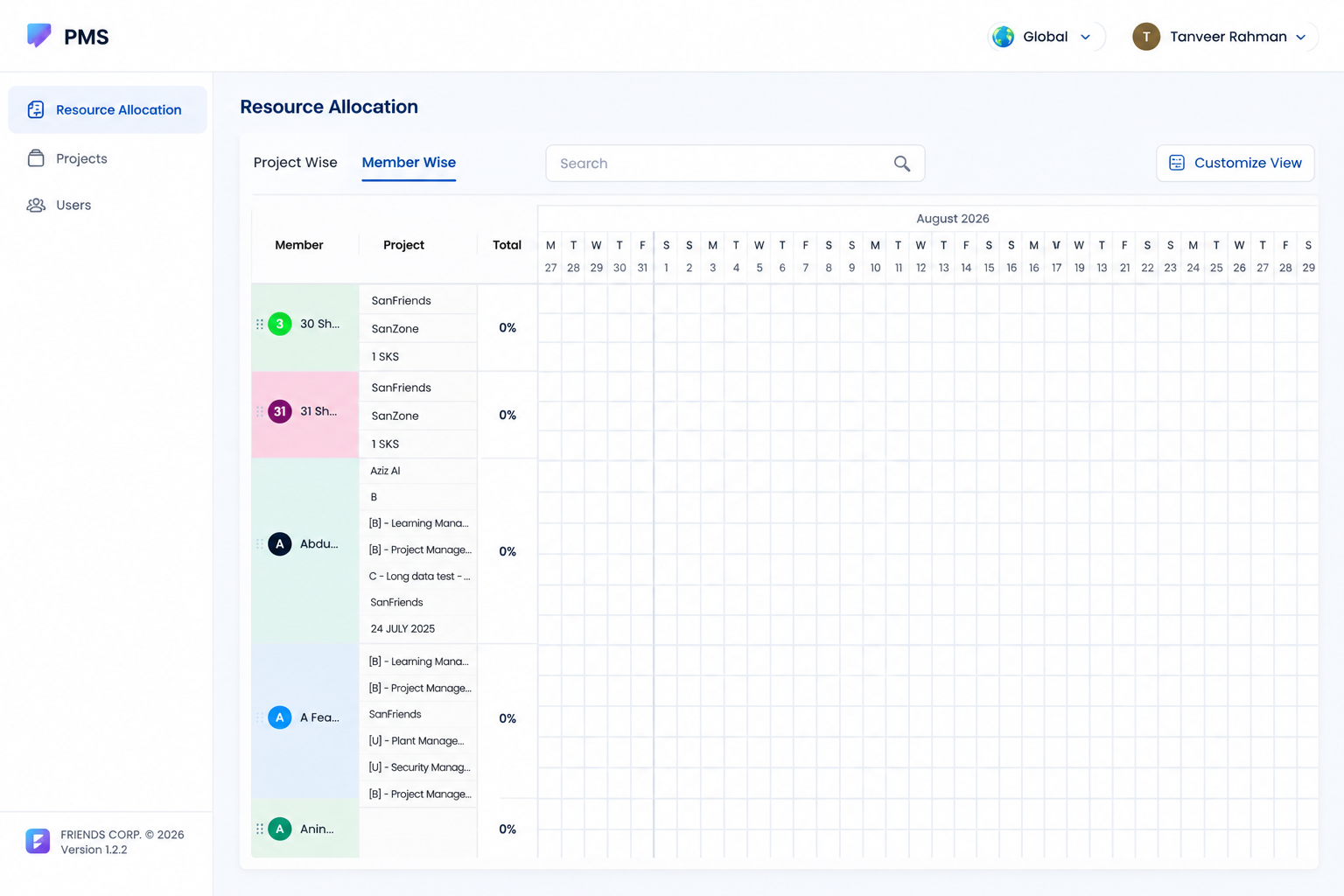1344x896 pixels.
Task: Click the Friends Corp footer logo
Action: [x=38, y=841]
